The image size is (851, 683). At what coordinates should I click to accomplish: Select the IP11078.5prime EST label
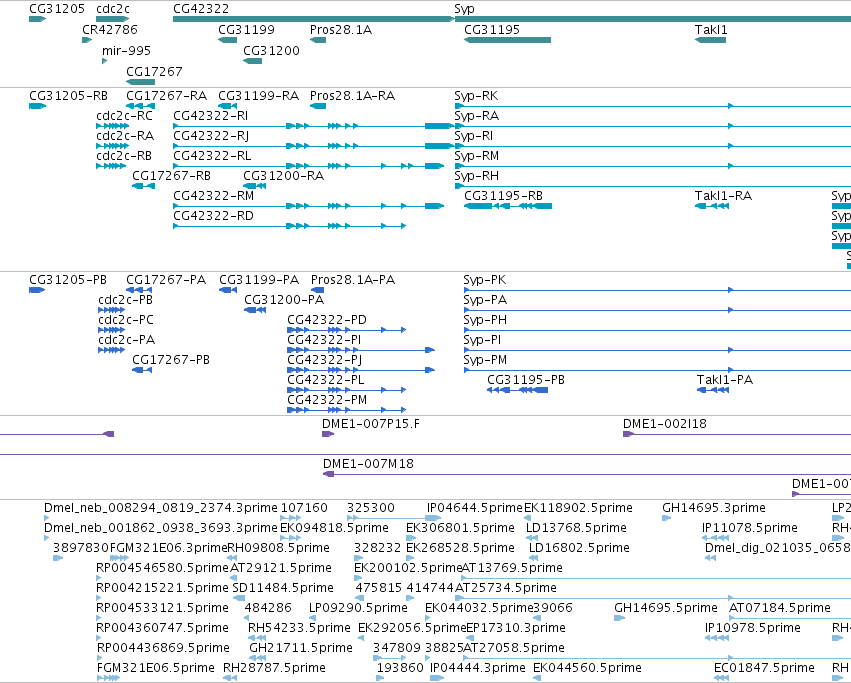(x=750, y=528)
